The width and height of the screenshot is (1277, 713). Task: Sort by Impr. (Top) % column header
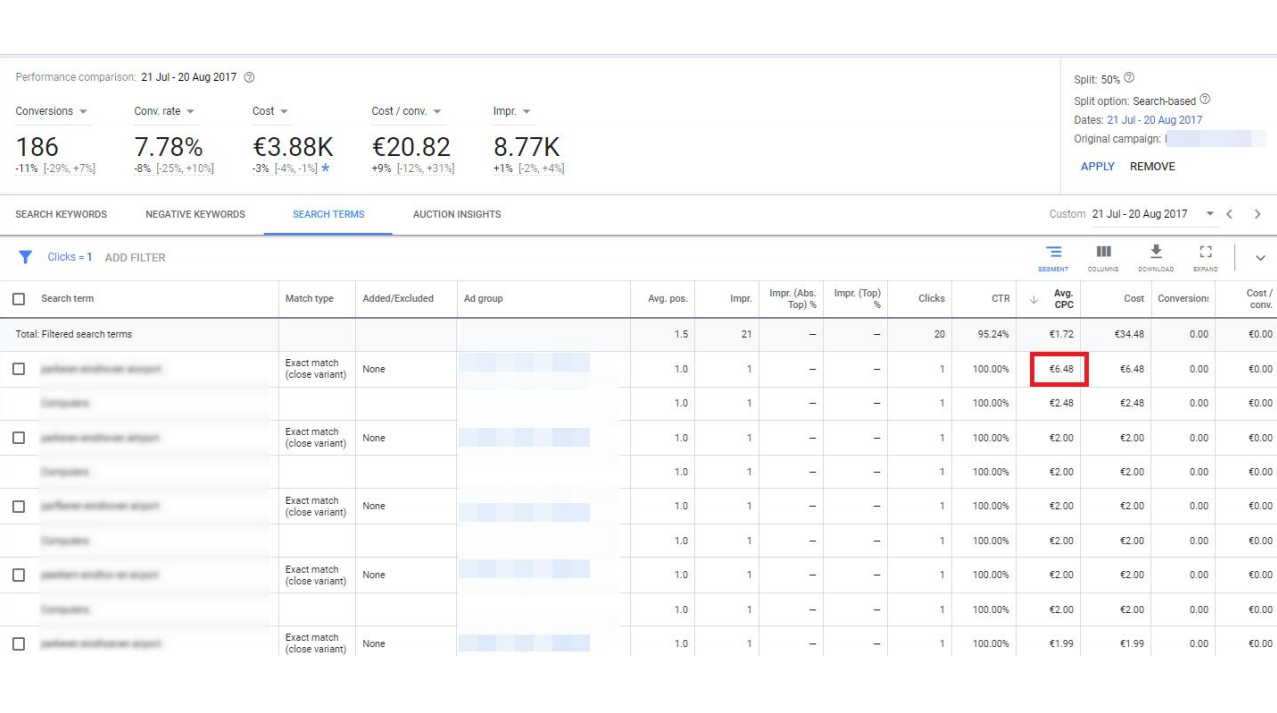[857, 299]
